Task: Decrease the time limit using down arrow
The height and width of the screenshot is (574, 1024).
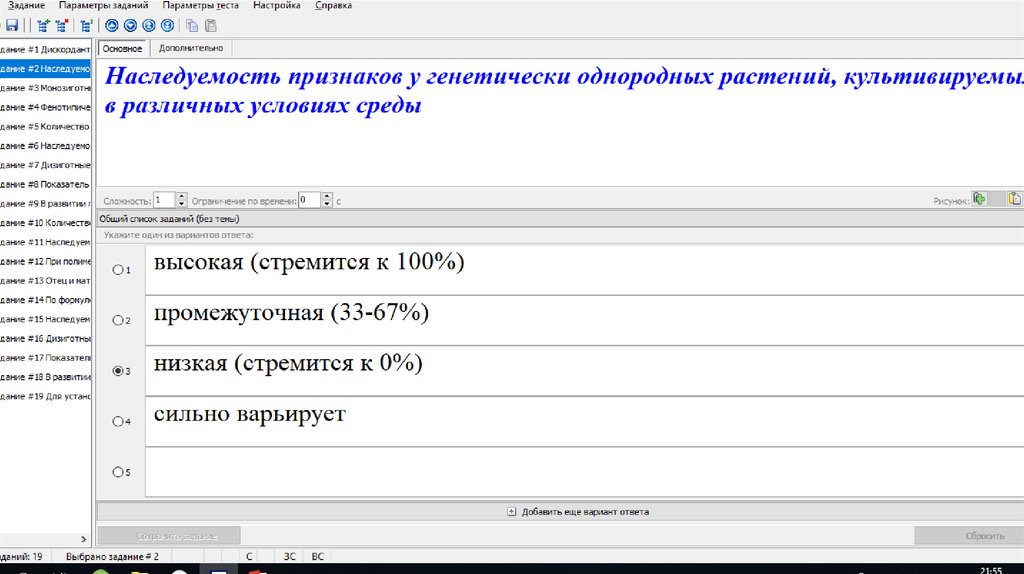Action: pyautogui.click(x=327, y=204)
